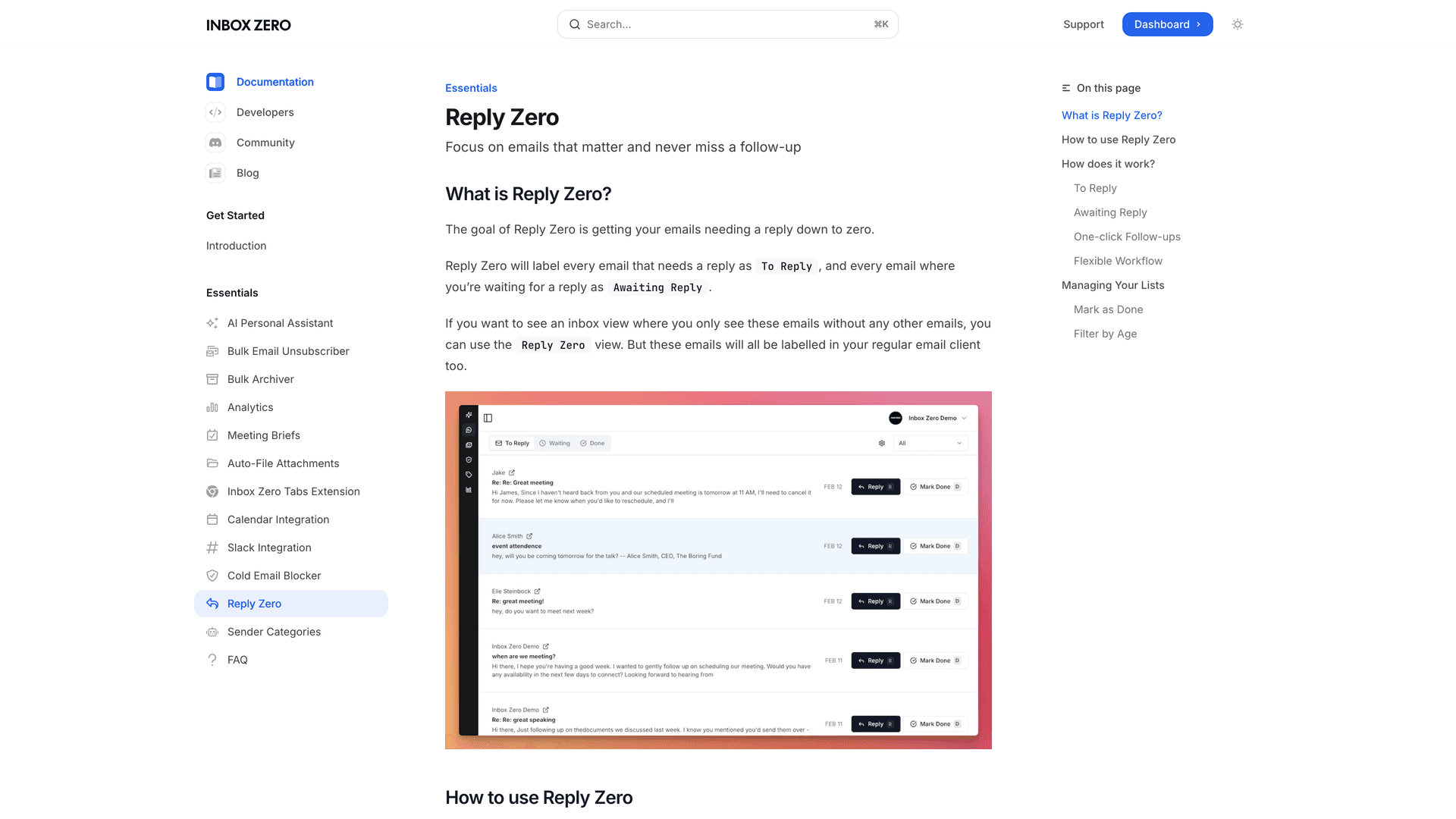The image size is (1456, 819).
Task: Select Introduction under Get Started
Action: pos(236,245)
